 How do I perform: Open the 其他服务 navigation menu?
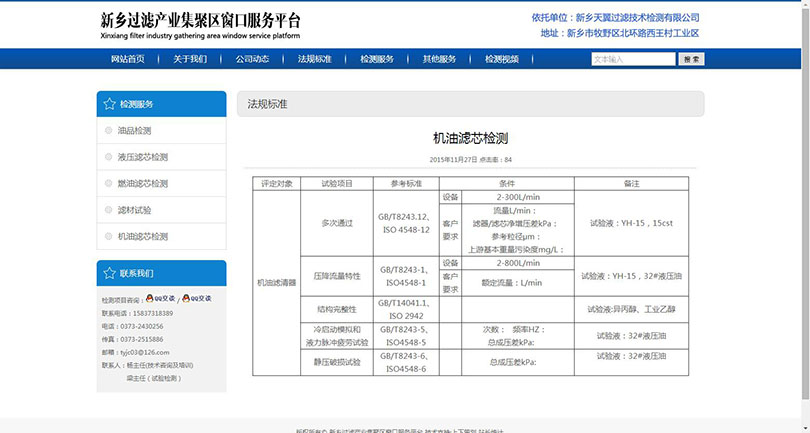pos(439,59)
